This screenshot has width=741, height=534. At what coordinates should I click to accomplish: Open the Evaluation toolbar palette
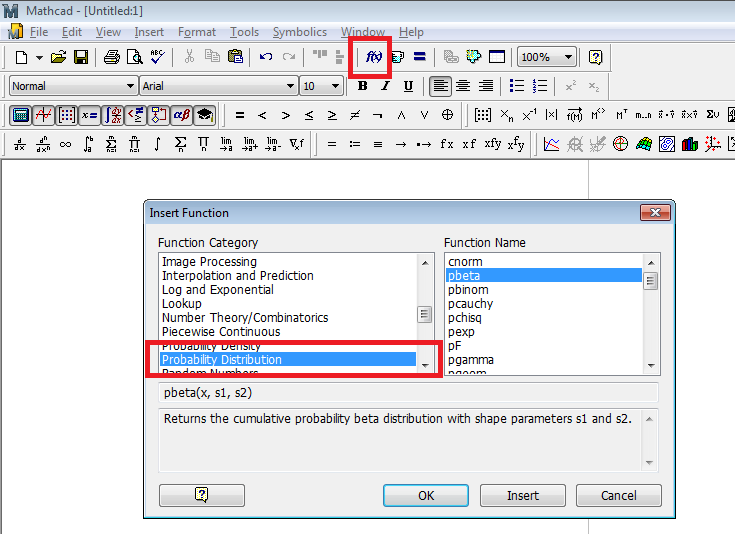[89, 115]
